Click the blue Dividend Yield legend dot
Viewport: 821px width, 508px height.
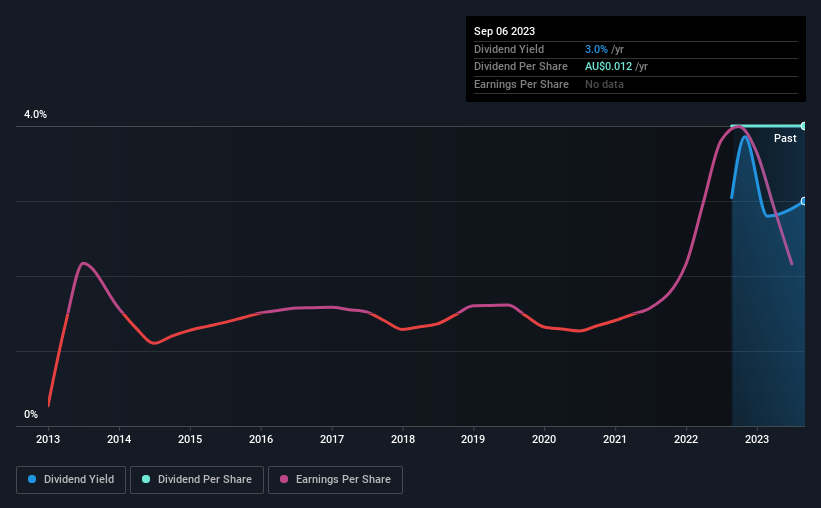(32, 480)
